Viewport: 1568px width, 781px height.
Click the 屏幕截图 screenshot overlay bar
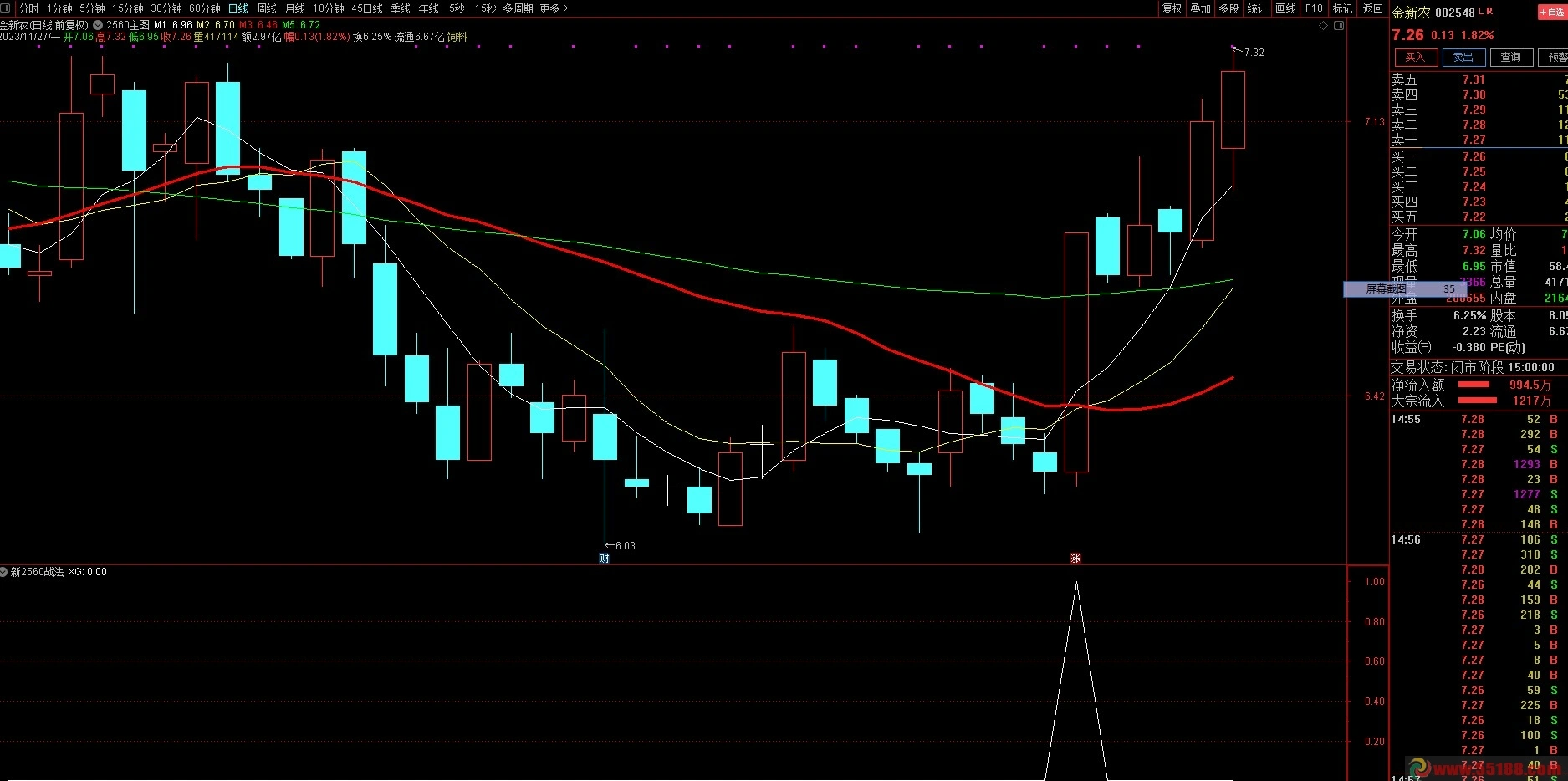[x=1399, y=289]
